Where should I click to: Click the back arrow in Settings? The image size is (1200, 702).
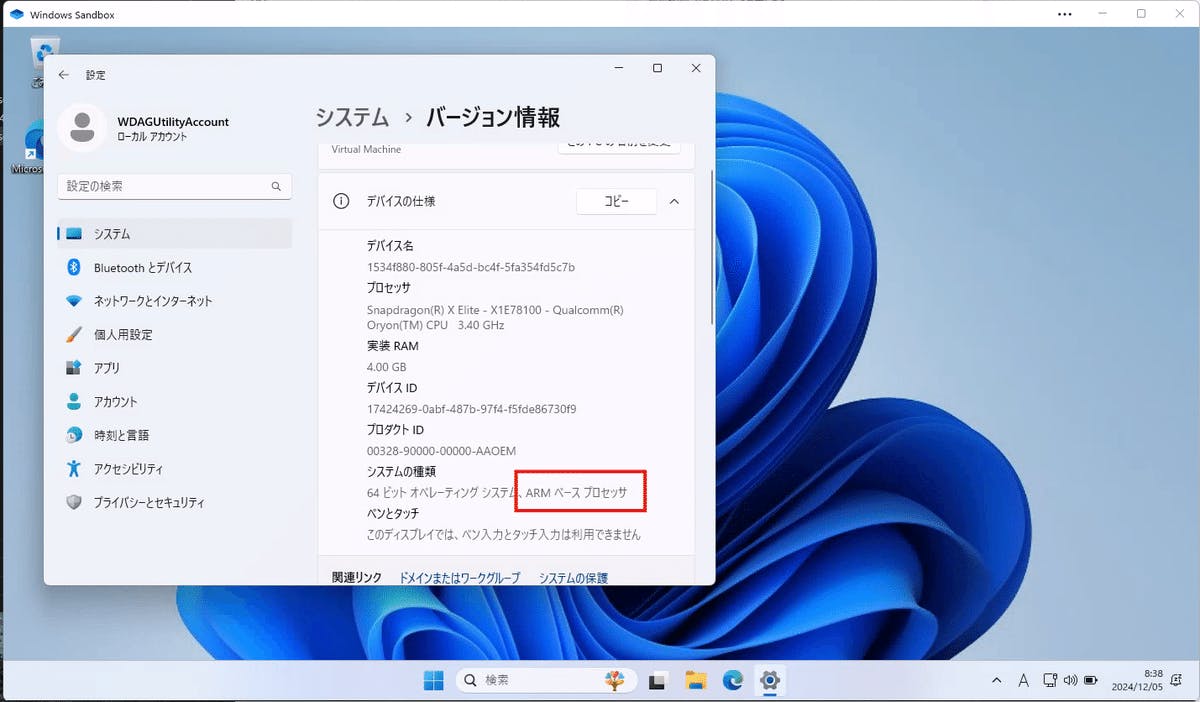click(64, 75)
